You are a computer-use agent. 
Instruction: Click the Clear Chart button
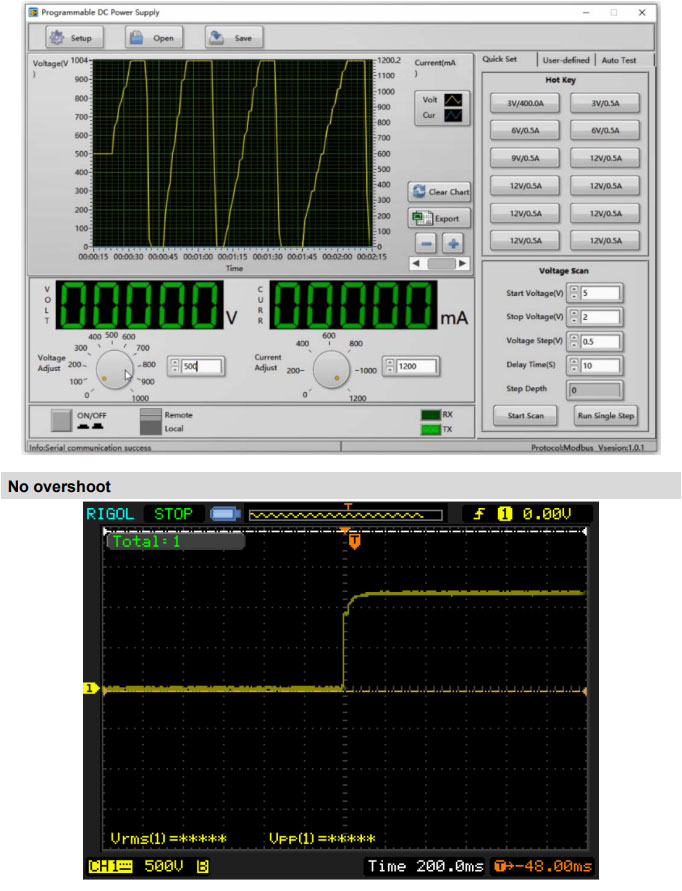tap(439, 191)
